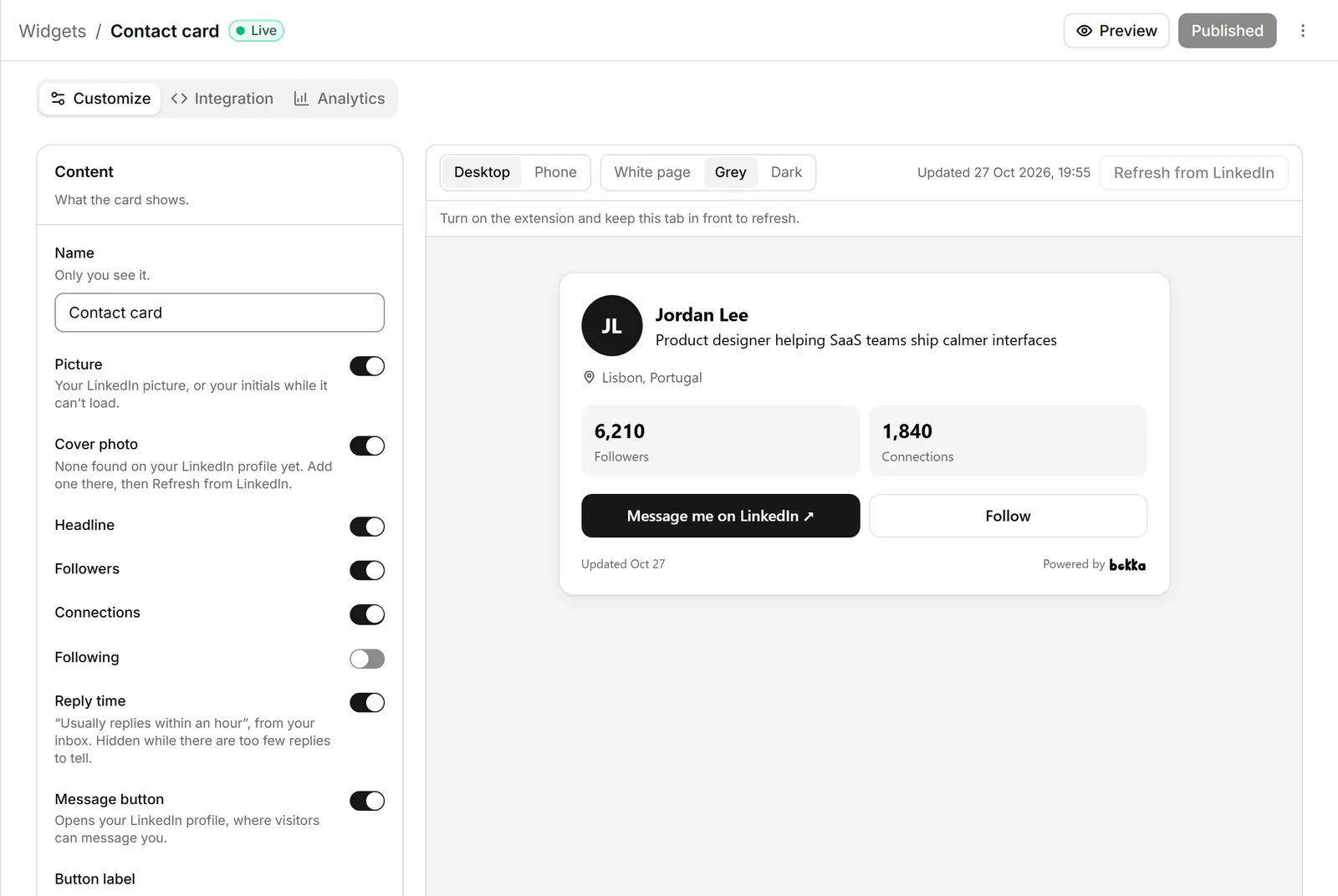Click the Name input field
The image size is (1338, 896).
coord(219,313)
